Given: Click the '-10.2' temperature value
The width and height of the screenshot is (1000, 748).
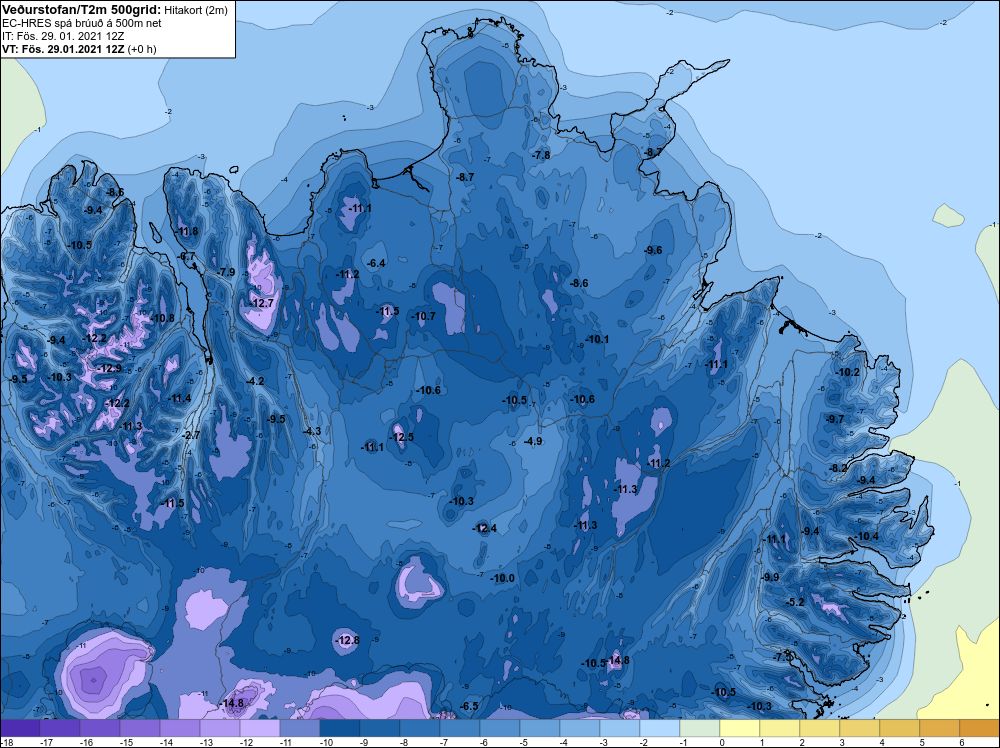Looking at the screenshot, I should point(848,372).
